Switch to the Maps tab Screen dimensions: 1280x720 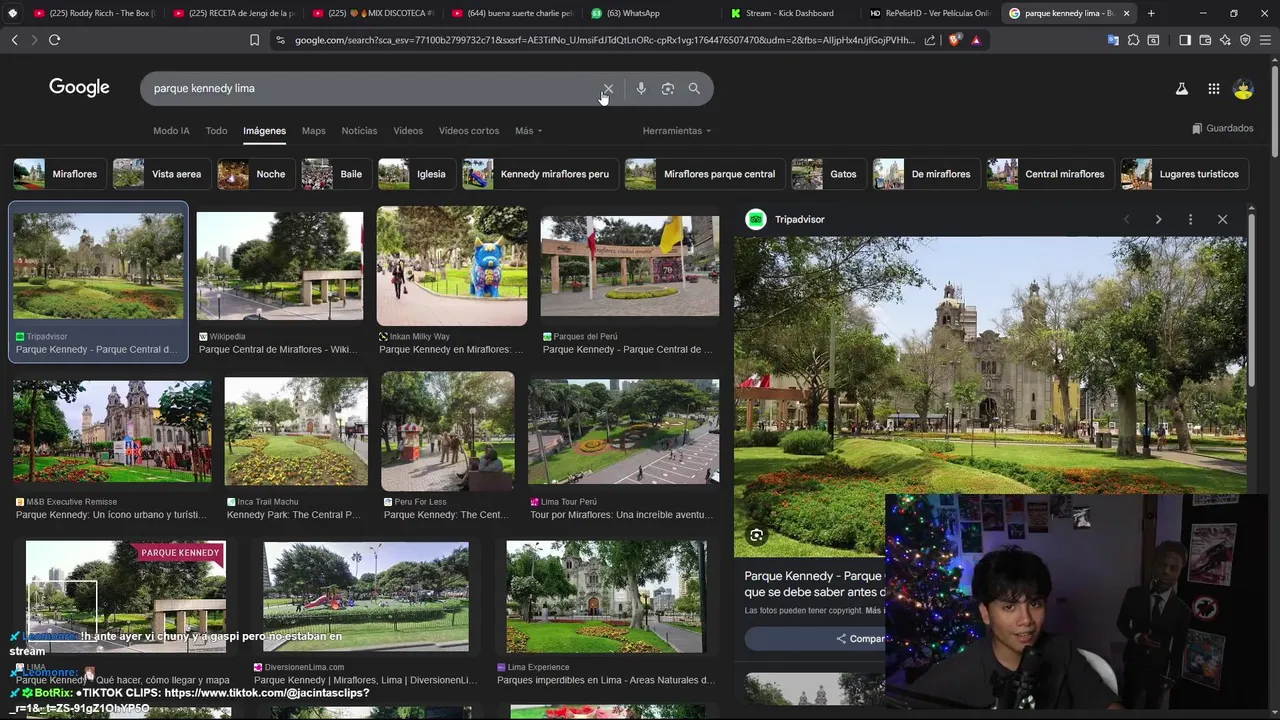pos(314,131)
